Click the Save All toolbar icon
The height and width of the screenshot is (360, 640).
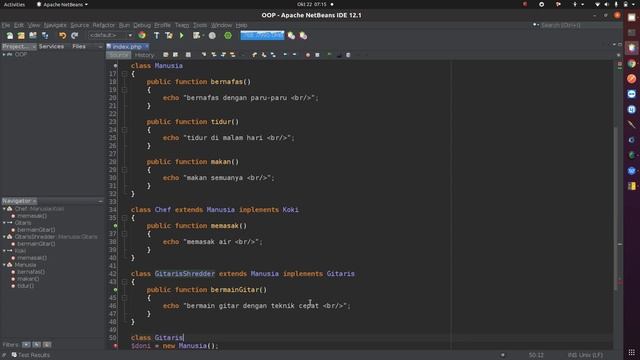[45, 36]
